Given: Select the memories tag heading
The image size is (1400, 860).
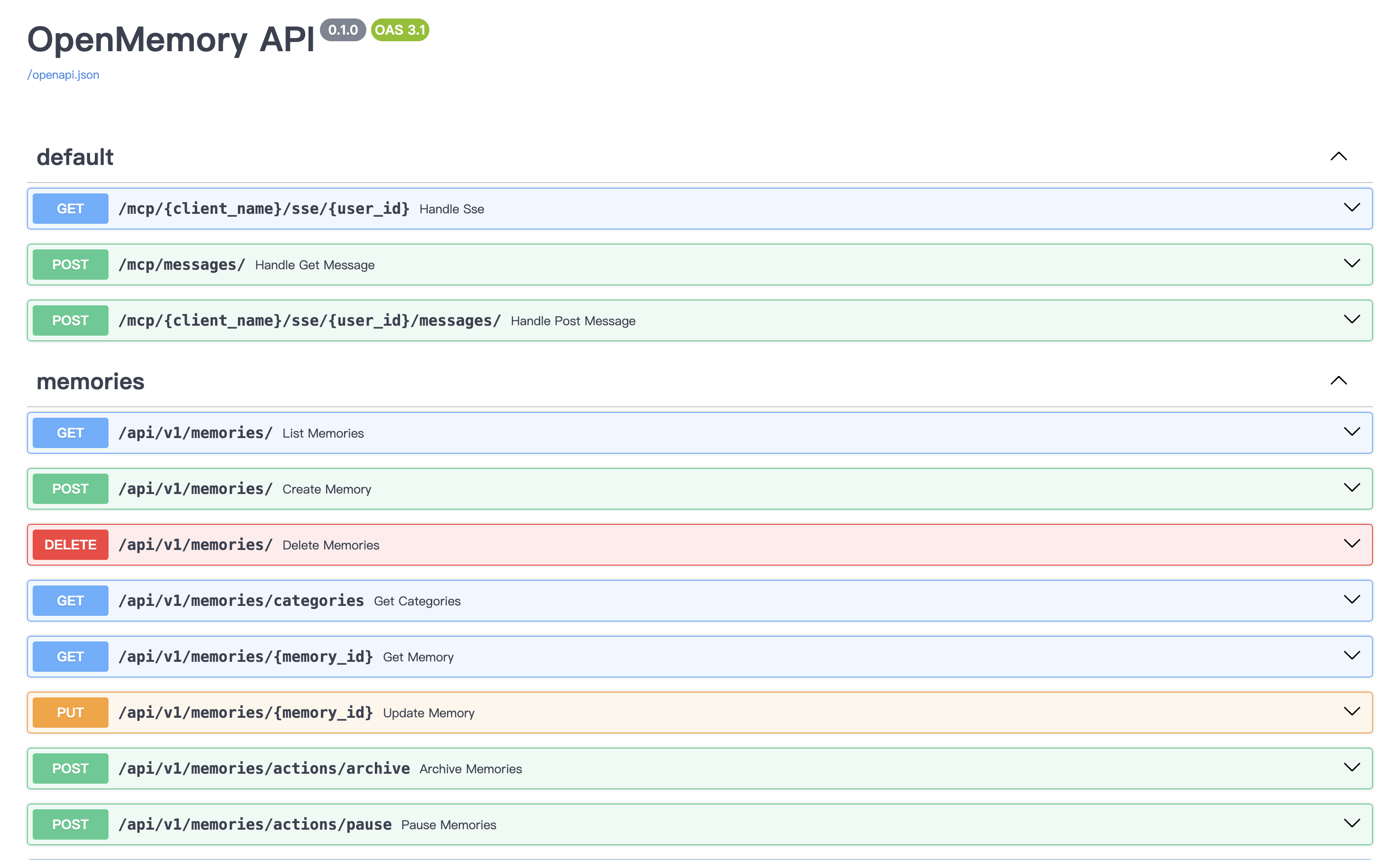Looking at the screenshot, I should pyautogui.click(x=91, y=381).
